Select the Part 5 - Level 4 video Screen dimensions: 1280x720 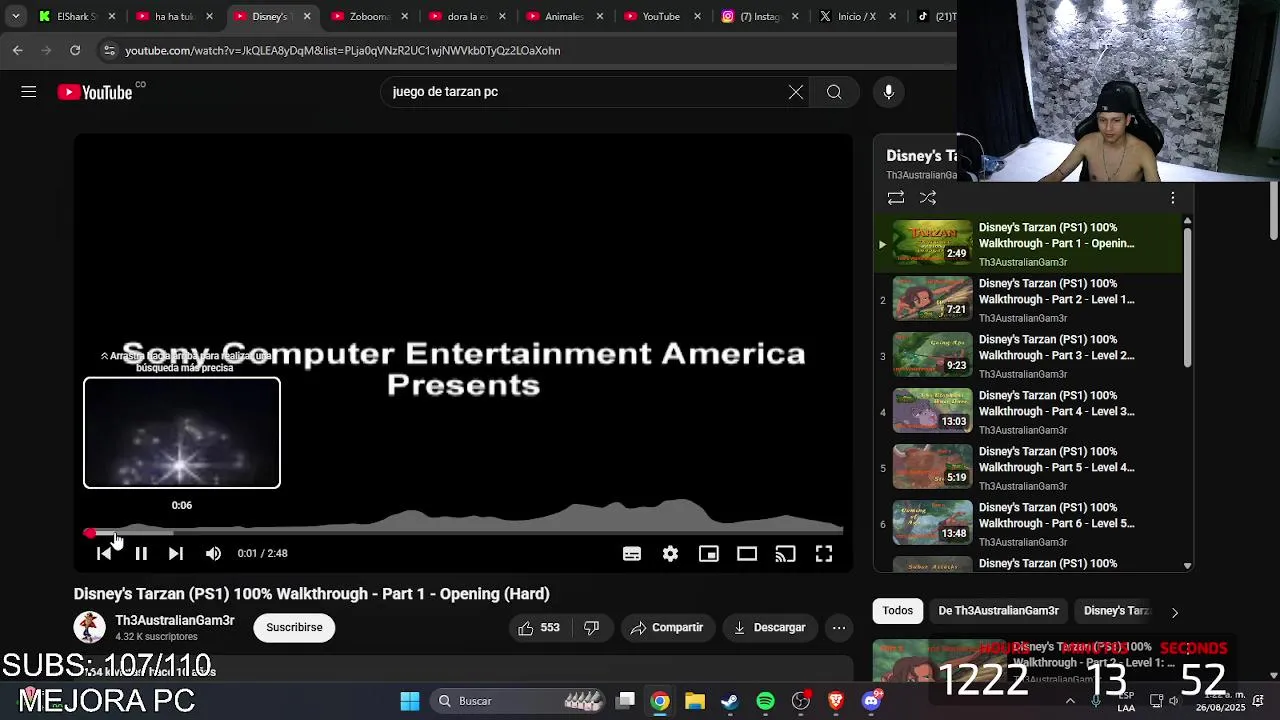click(1029, 468)
